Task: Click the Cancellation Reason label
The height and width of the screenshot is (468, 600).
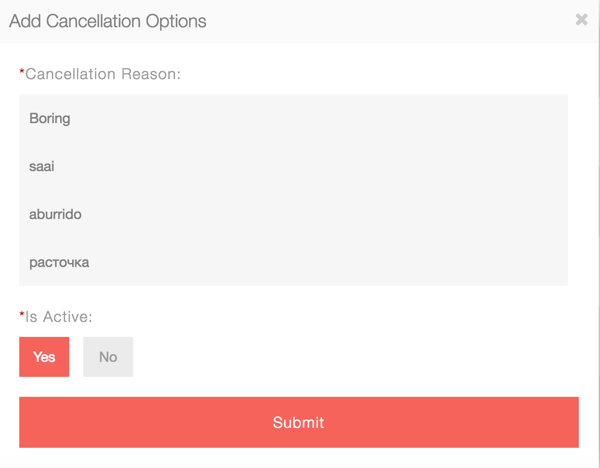Action: (x=102, y=74)
